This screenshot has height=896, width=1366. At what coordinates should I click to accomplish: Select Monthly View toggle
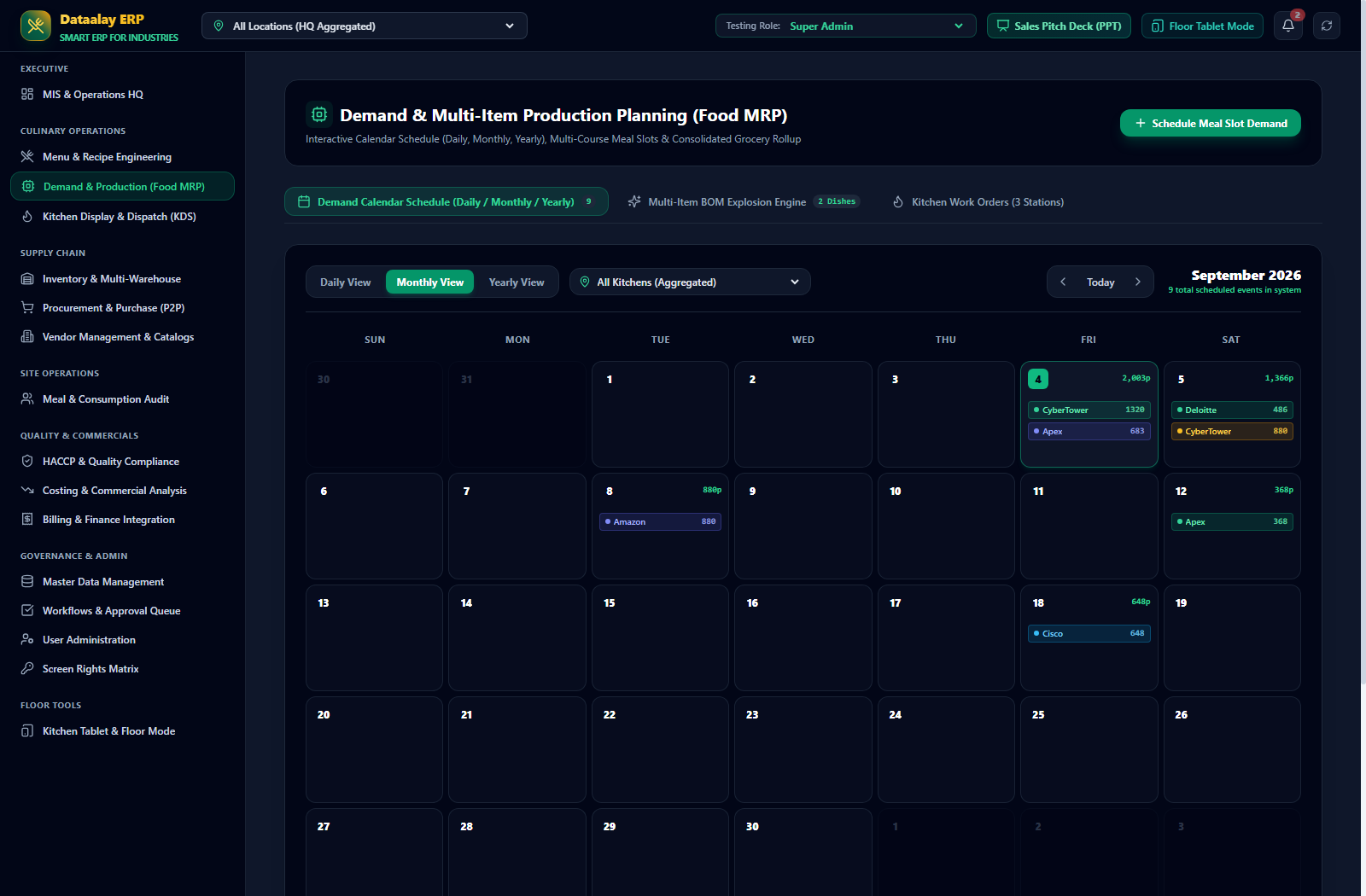tap(429, 282)
